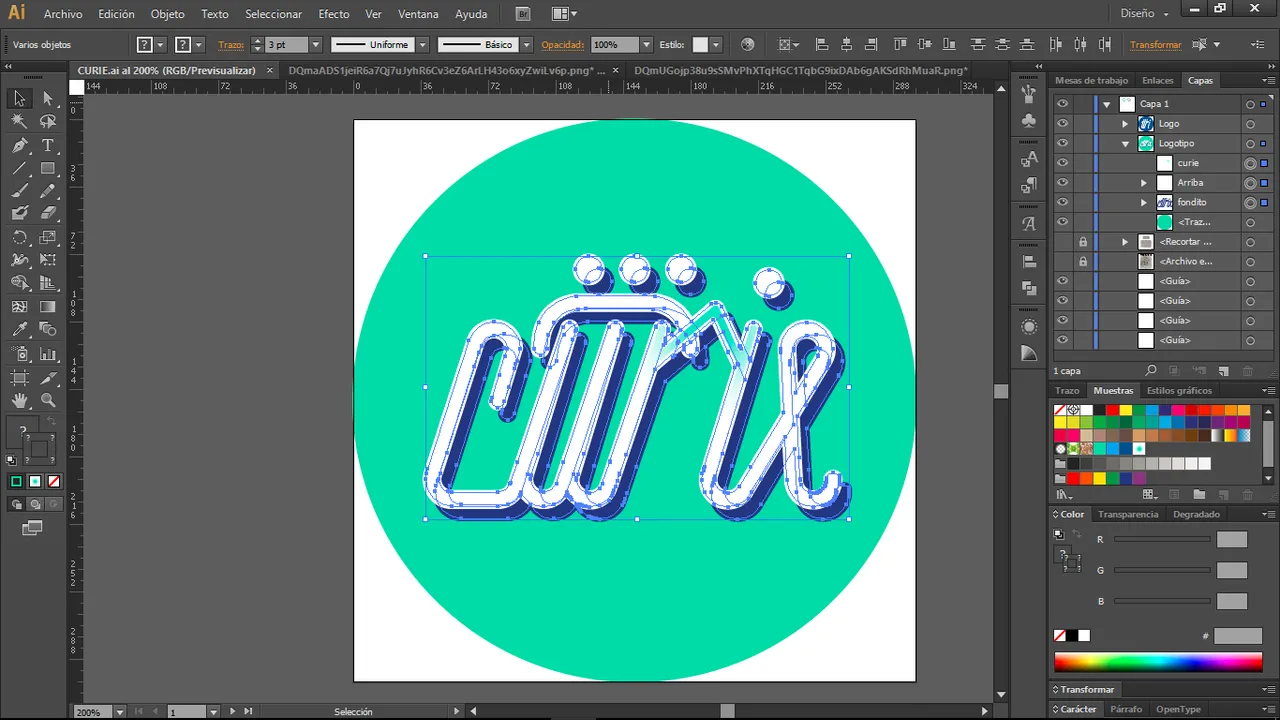Image resolution: width=1280 pixels, height=720 pixels.
Task: Open the Efecto menu
Action: 334,14
